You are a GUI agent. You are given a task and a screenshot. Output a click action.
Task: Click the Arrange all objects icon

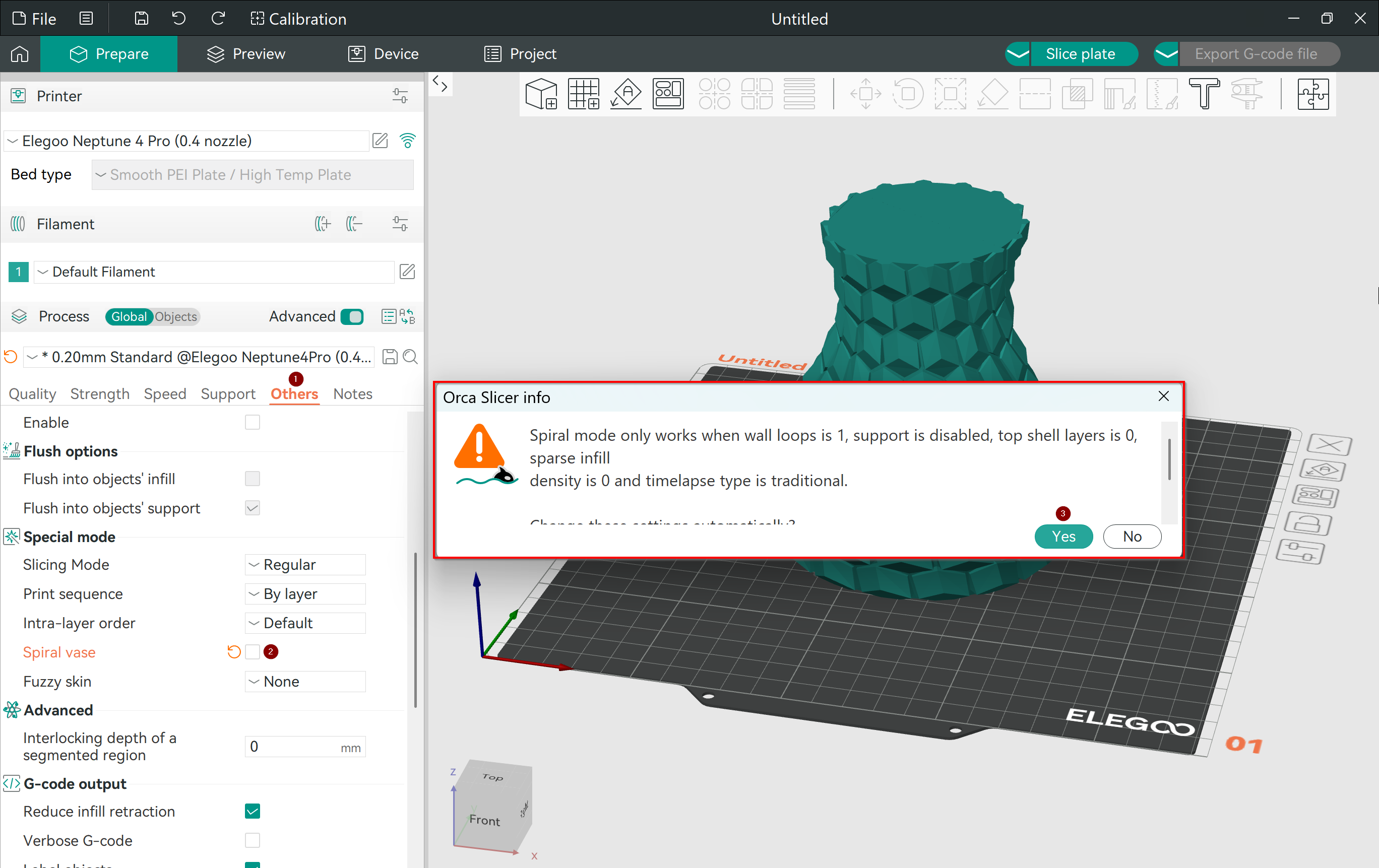(668, 93)
